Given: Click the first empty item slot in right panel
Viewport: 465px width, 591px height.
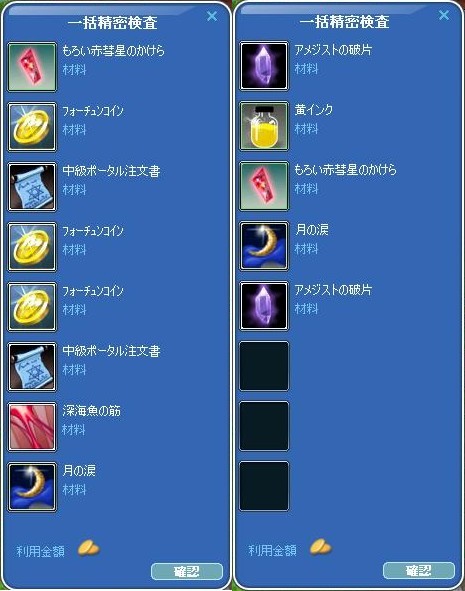Looking at the screenshot, I should [x=264, y=366].
